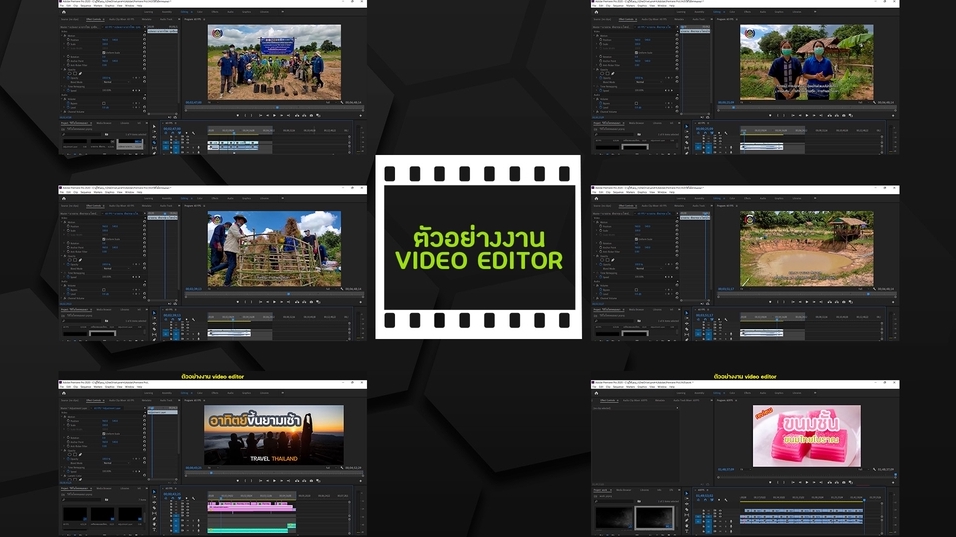Switch to Effects workspace in pink dessert window
Image resolution: width=956 pixels, height=537 pixels.
pos(747,393)
